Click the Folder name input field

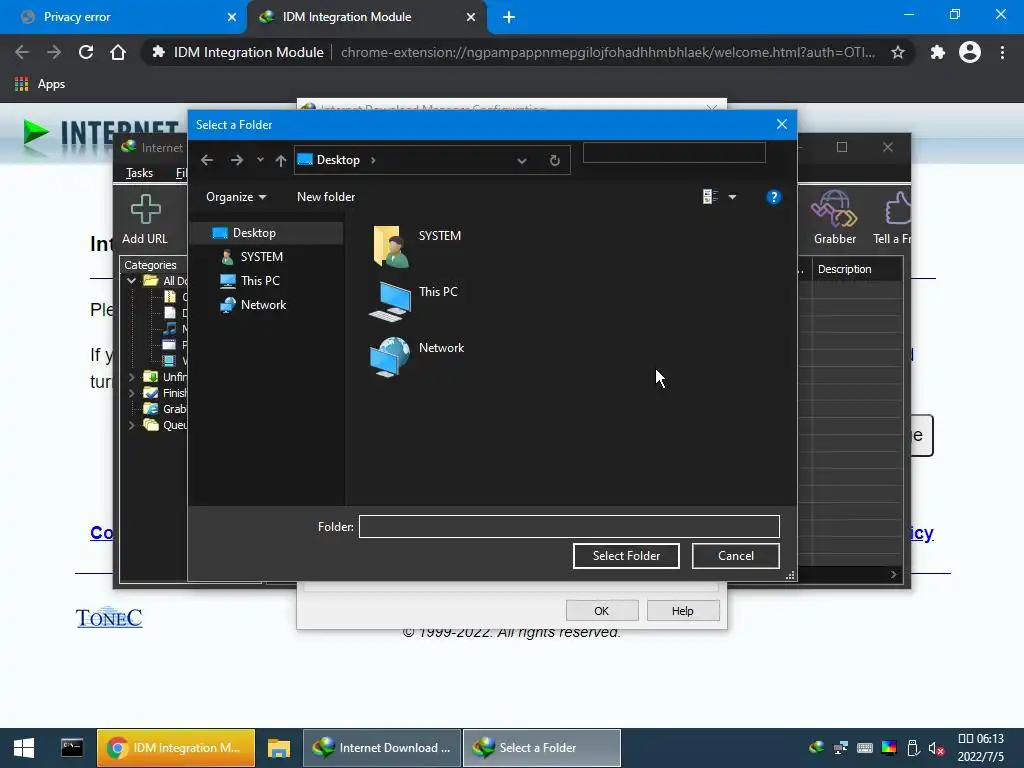[x=569, y=526]
